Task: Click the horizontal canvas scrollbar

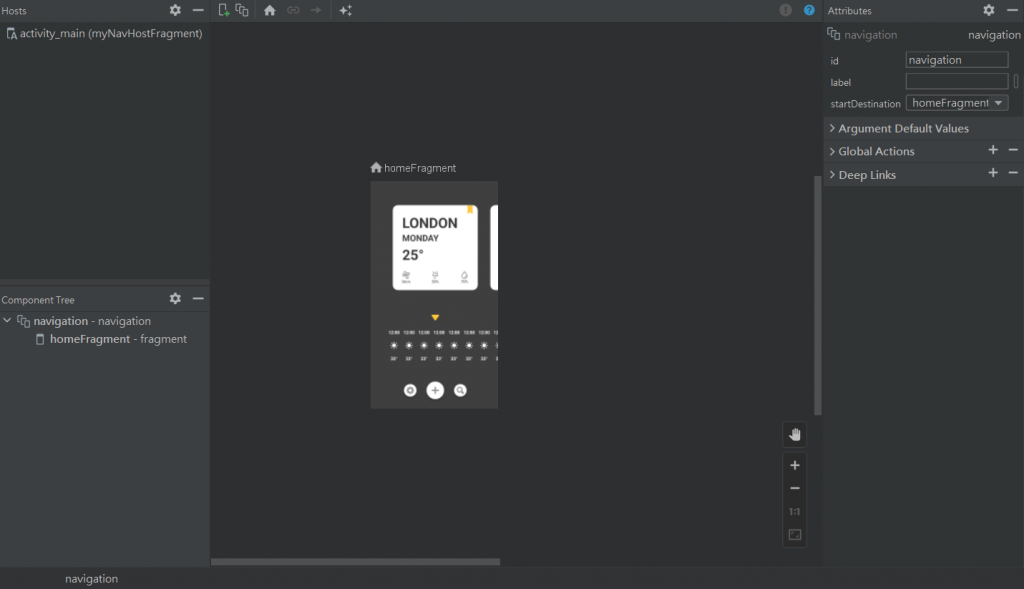Action: tap(355, 562)
